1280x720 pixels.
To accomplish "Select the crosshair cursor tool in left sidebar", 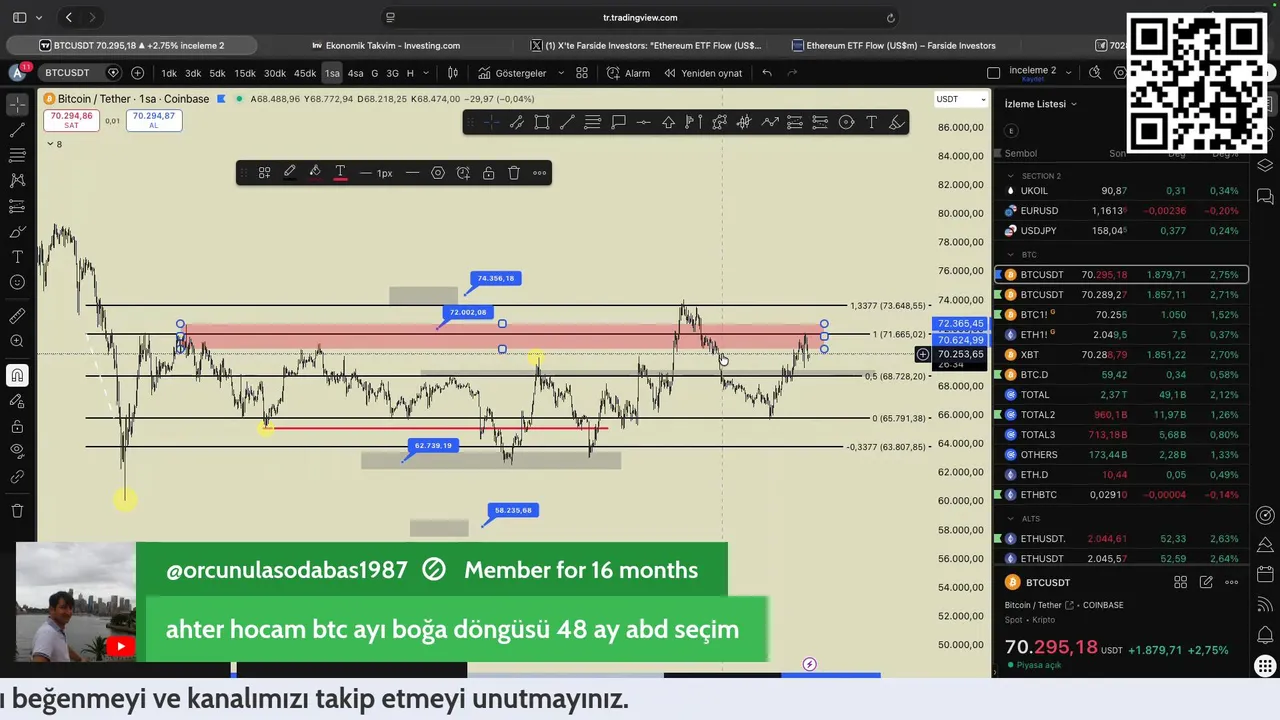I will [17, 104].
